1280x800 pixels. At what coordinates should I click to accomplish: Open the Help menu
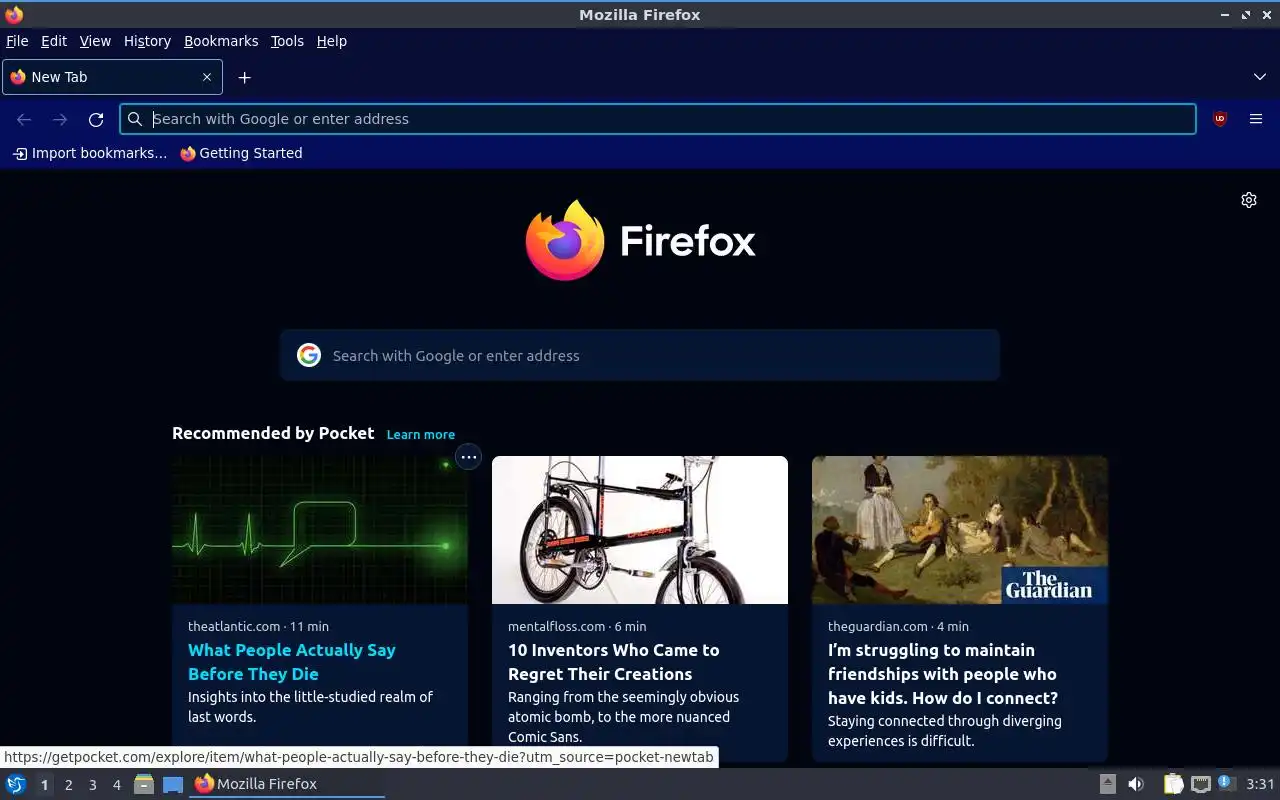click(x=332, y=41)
